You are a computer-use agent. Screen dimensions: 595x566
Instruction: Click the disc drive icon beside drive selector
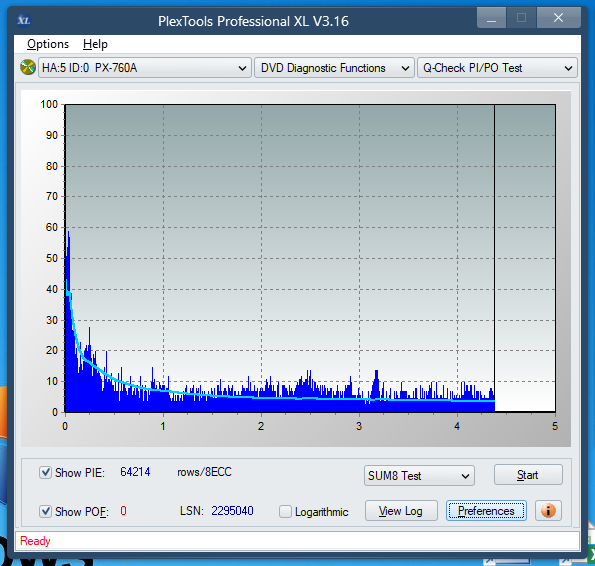pos(28,68)
